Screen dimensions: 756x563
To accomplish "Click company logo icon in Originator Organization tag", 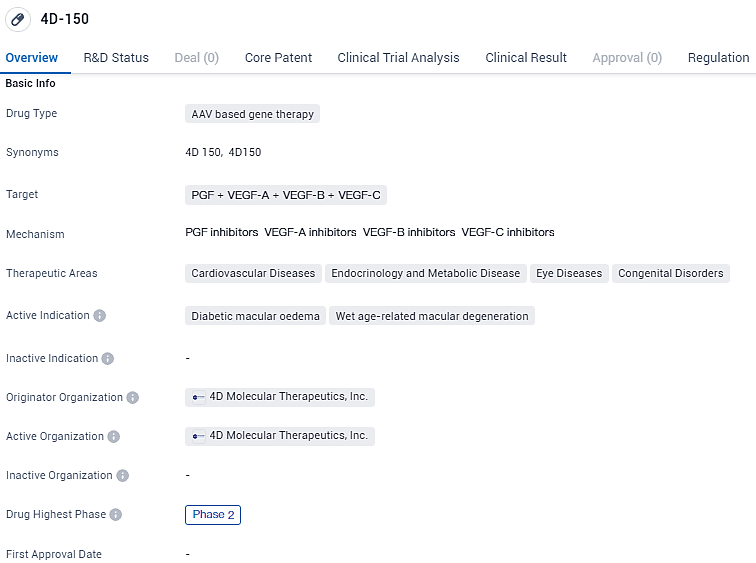I will click(x=198, y=397).
